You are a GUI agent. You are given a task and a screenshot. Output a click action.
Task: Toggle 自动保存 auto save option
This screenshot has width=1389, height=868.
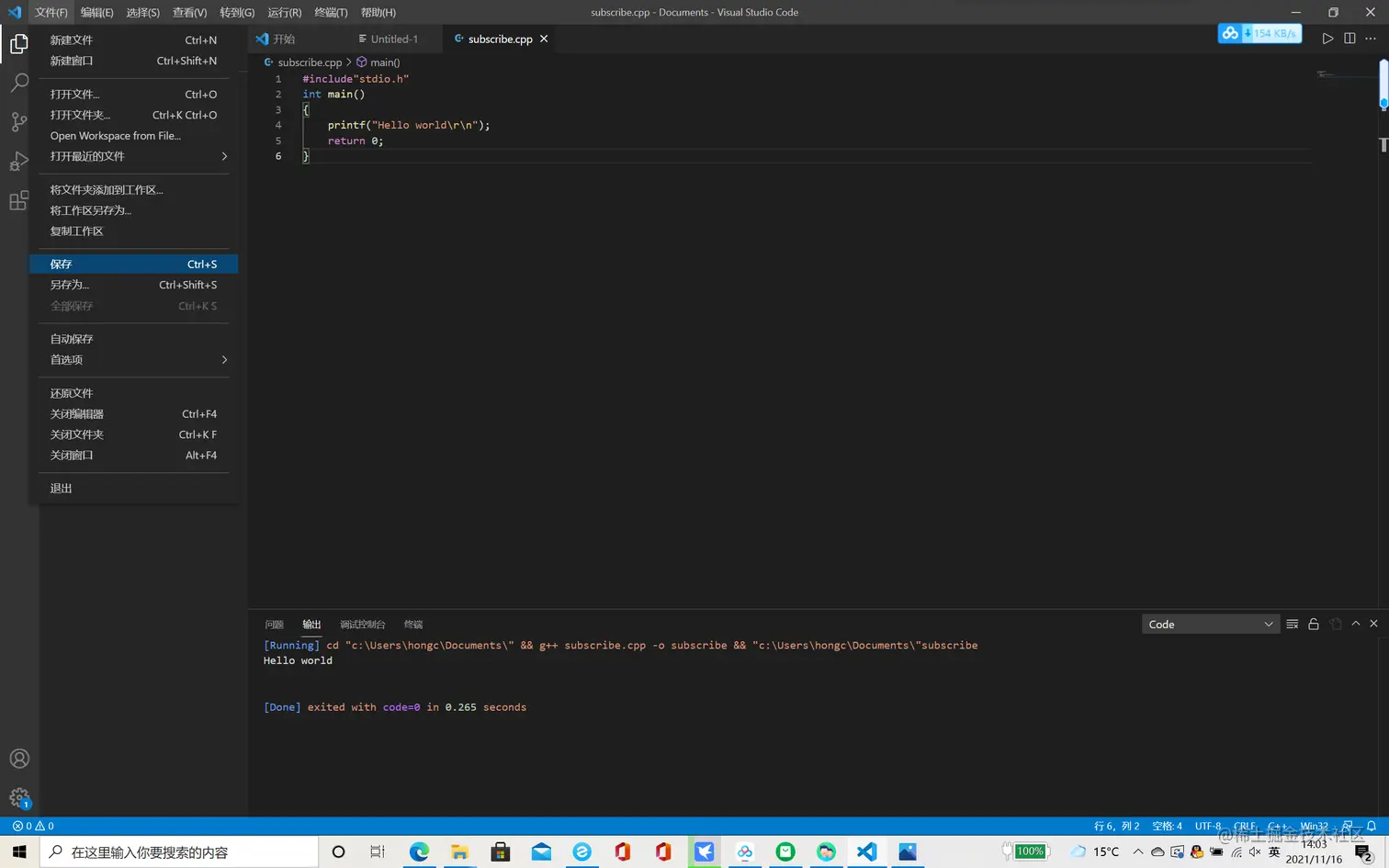133,339
